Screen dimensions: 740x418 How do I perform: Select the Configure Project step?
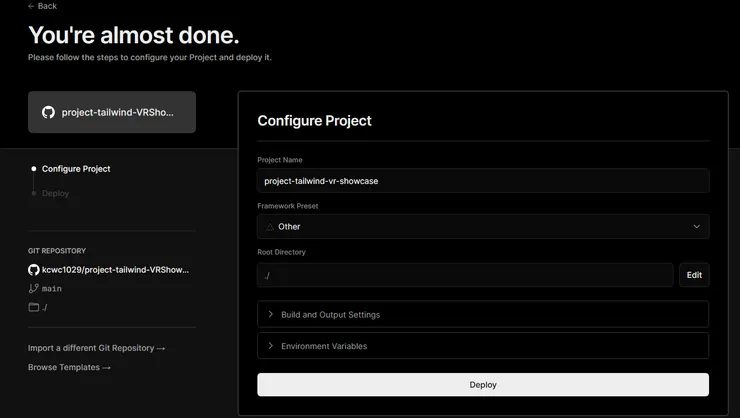(76, 169)
